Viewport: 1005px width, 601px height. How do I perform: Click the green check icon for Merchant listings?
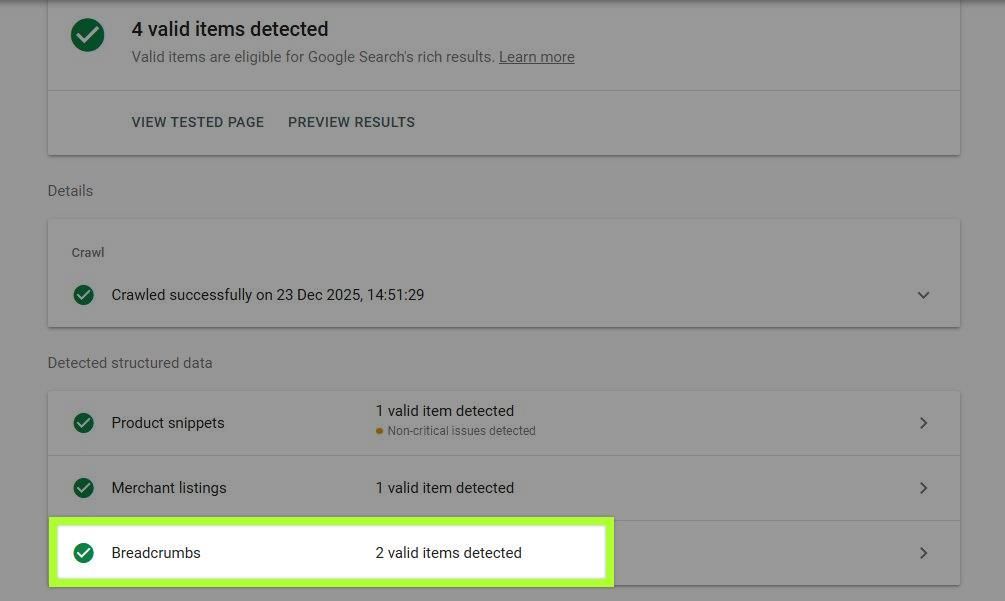point(84,488)
